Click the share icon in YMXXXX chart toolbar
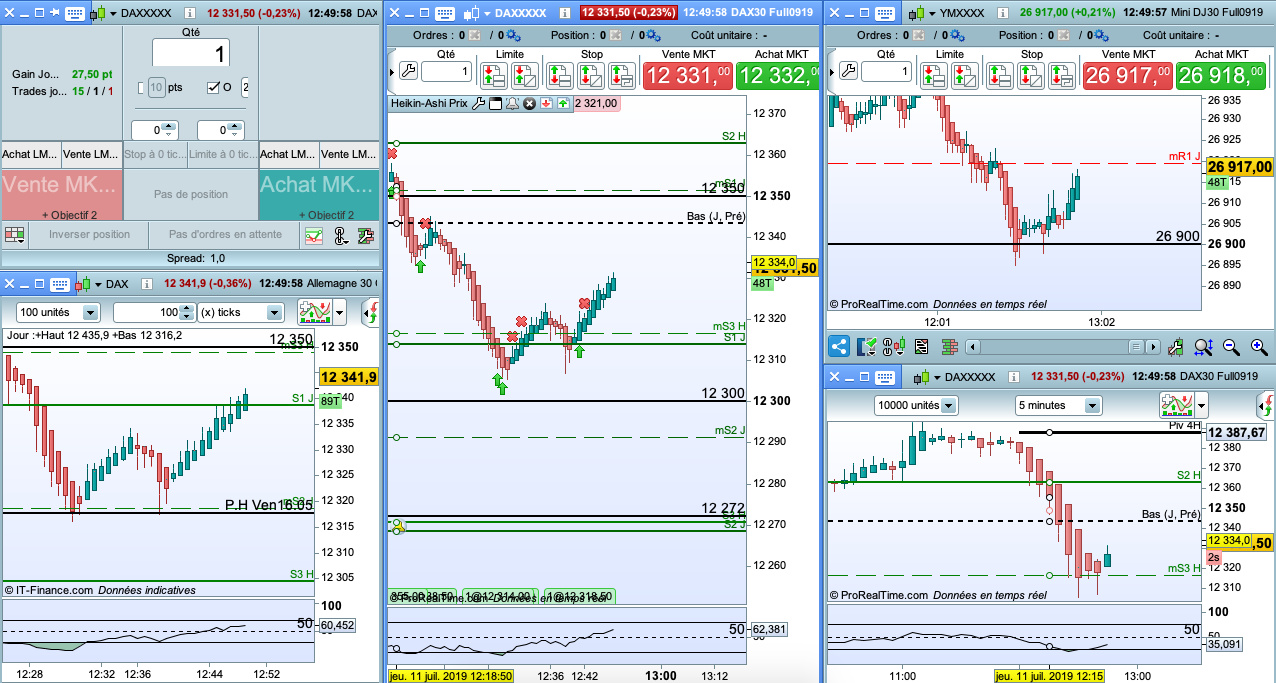 coord(839,347)
